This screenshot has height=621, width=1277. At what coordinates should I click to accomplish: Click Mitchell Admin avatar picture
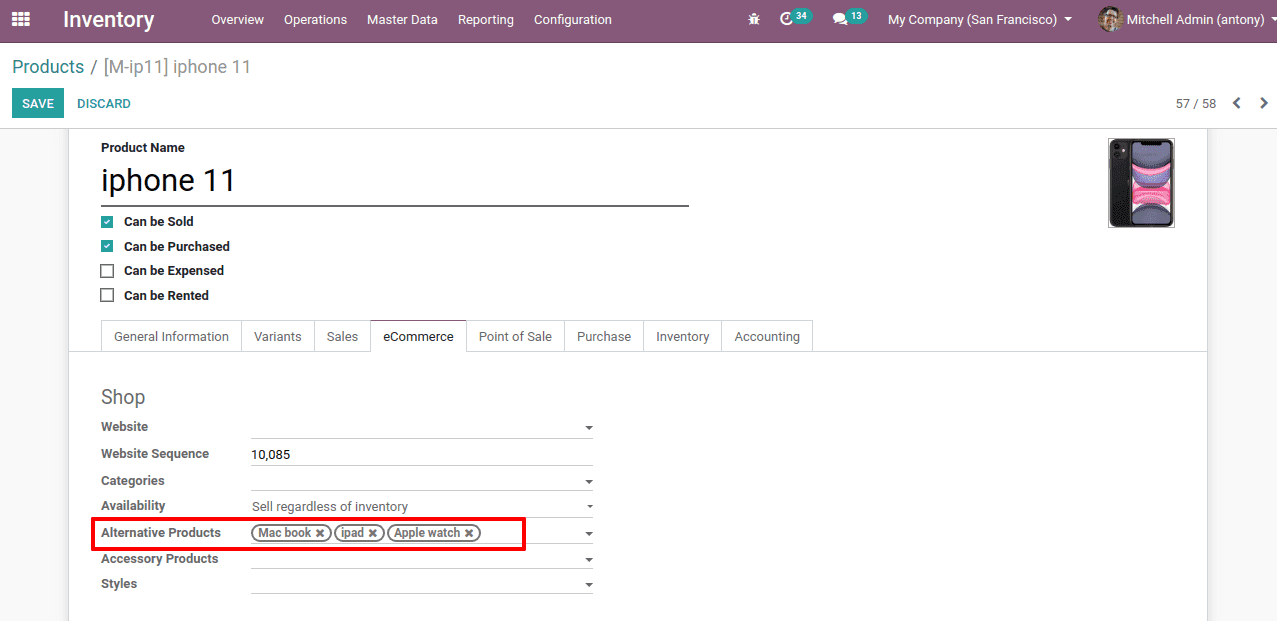1110,19
